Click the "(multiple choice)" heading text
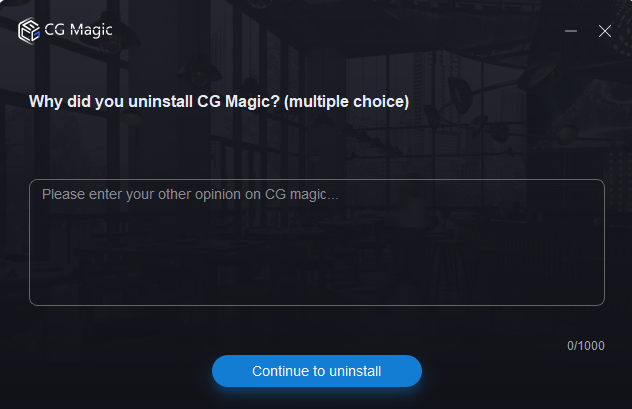632x409 pixels. coord(347,102)
